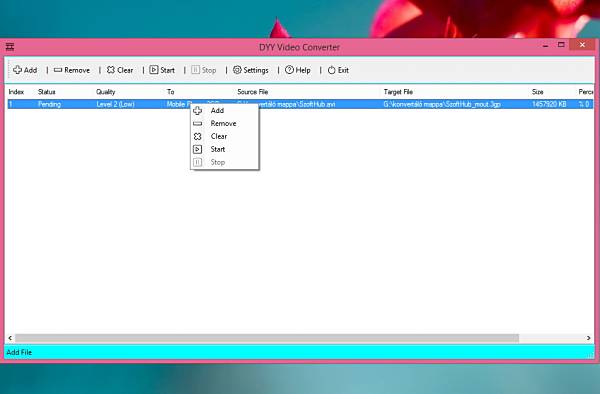This screenshot has width=600, height=394.
Task: Click the plus icon in the context menu
Action: pos(197,111)
